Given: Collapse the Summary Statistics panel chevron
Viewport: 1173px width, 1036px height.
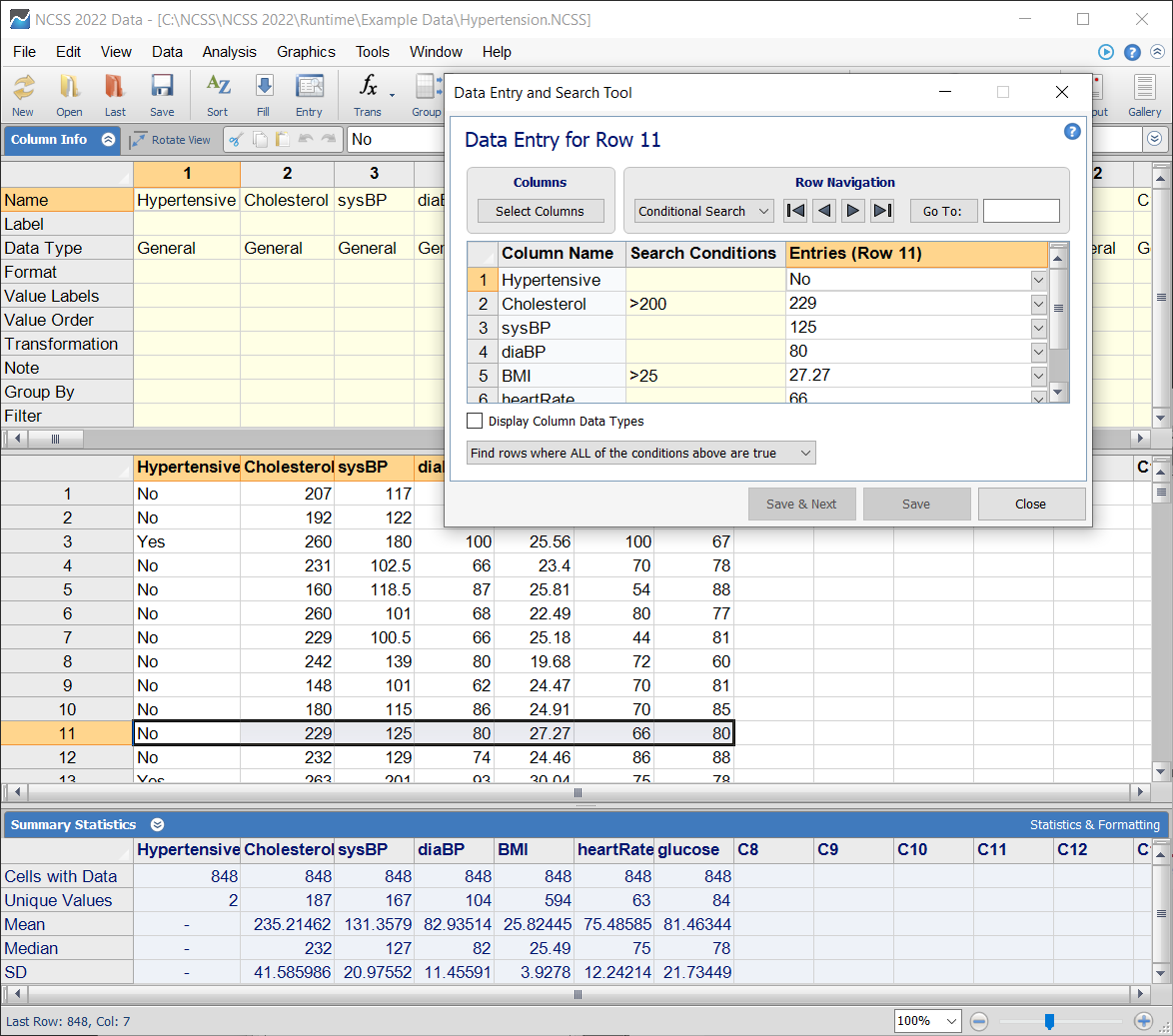Looking at the screenshot, I should tap(157, 824).
